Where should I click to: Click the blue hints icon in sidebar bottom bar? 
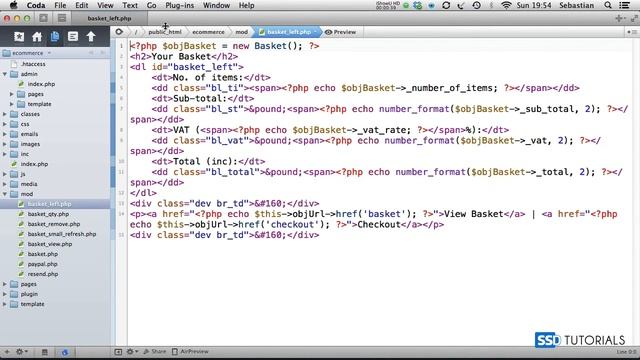click(64, 352)
